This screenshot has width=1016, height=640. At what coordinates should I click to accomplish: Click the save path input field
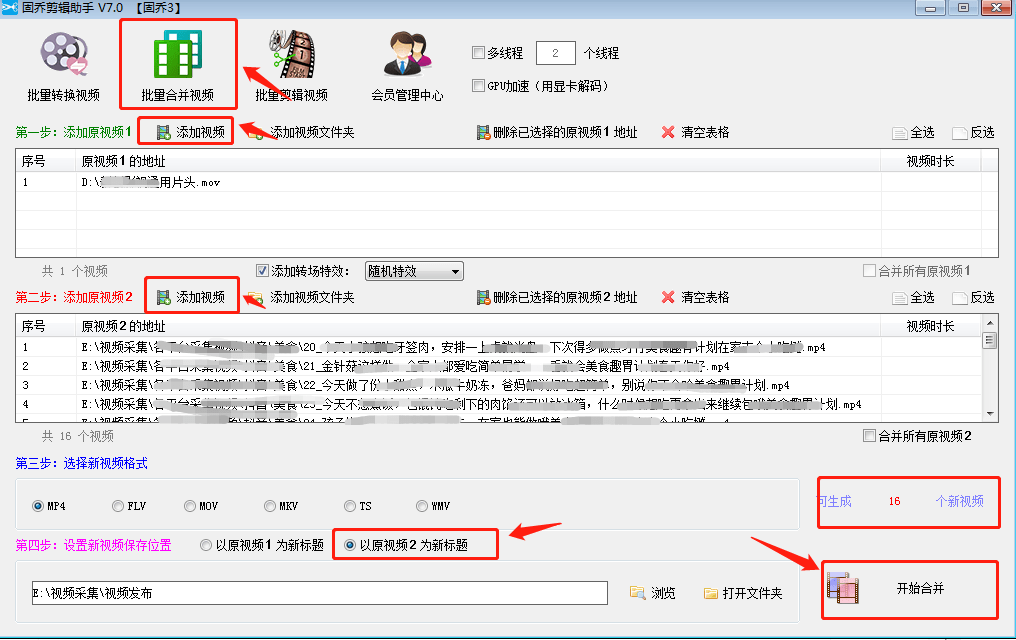click(319, 593)
